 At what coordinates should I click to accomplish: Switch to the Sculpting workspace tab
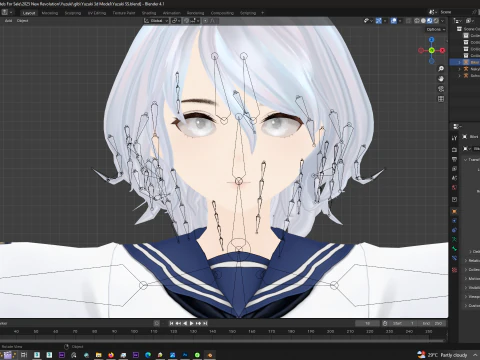coord(73,13)
